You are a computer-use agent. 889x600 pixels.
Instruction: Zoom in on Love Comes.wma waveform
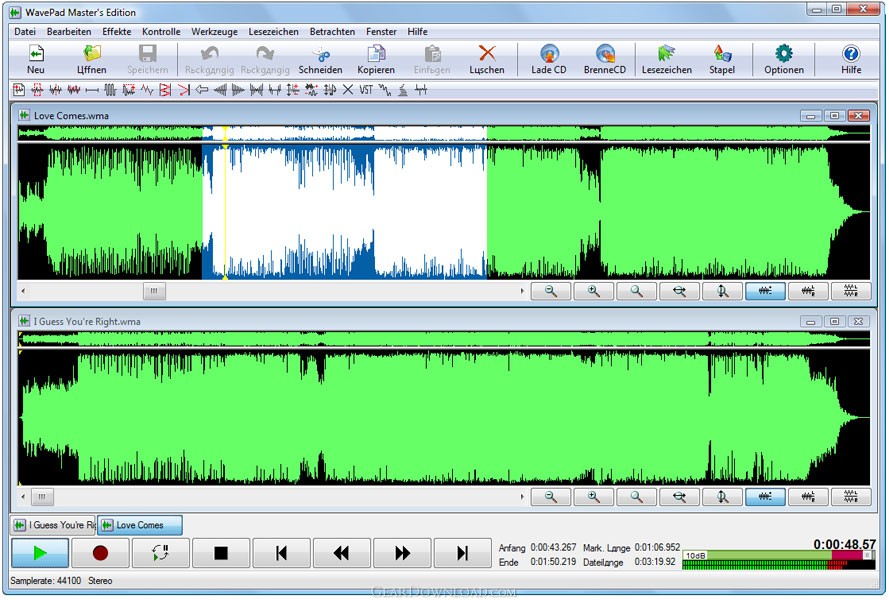(x=594, y=291)
